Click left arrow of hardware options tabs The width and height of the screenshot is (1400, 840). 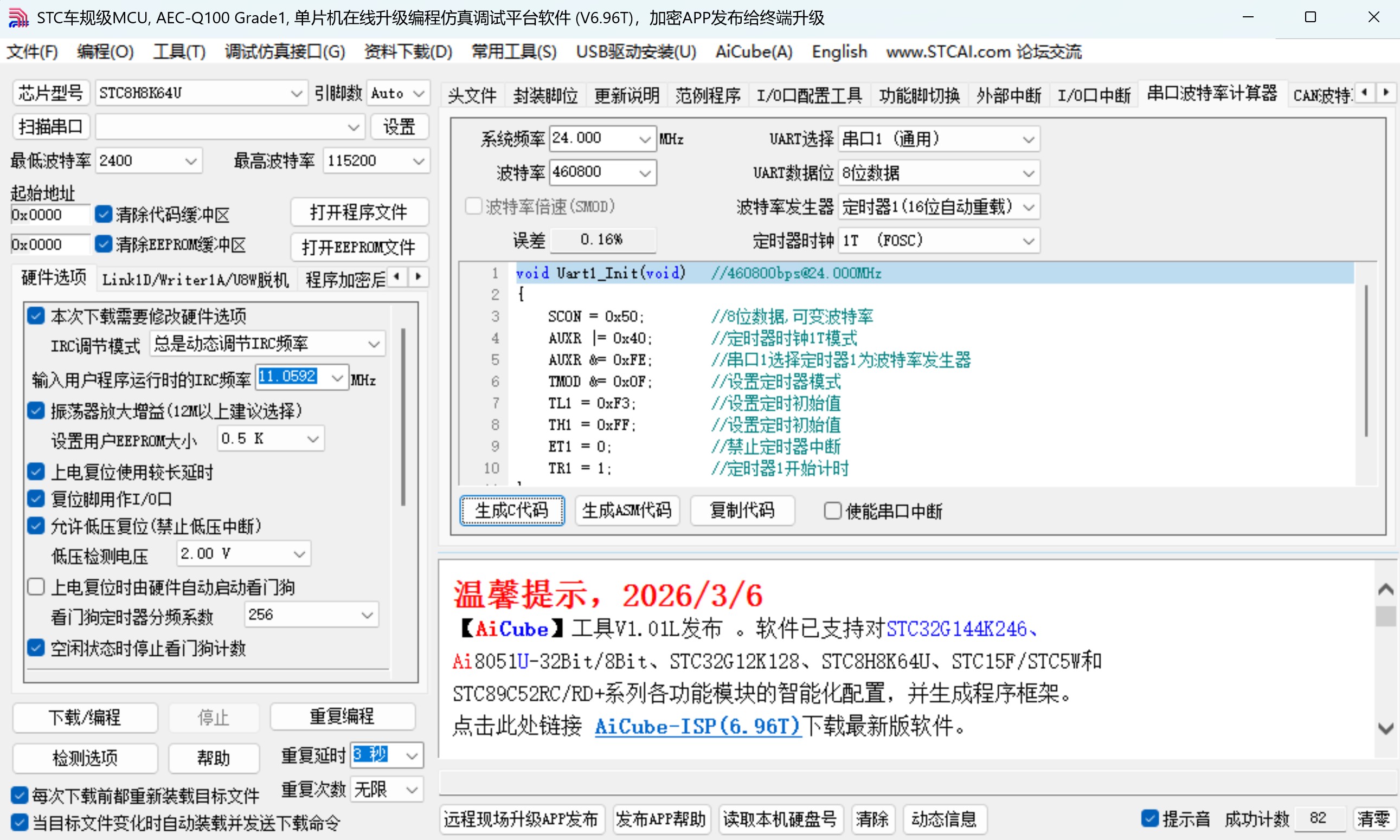coord(397,277)
